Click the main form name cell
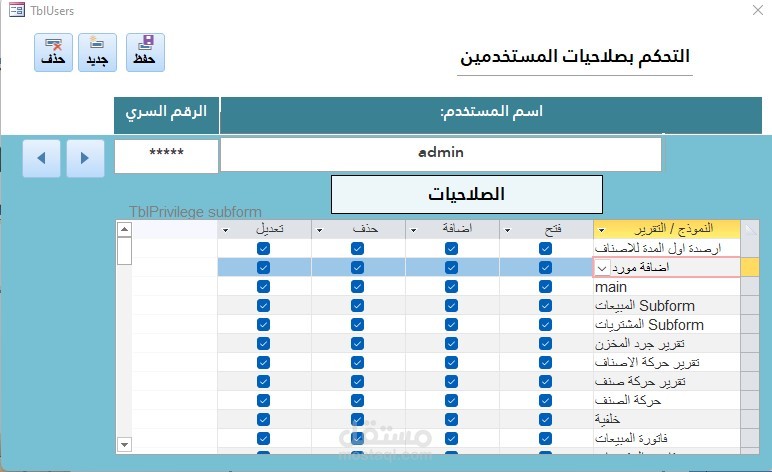Viewport: 772px width, 472px height. click(x=667, y=286)
